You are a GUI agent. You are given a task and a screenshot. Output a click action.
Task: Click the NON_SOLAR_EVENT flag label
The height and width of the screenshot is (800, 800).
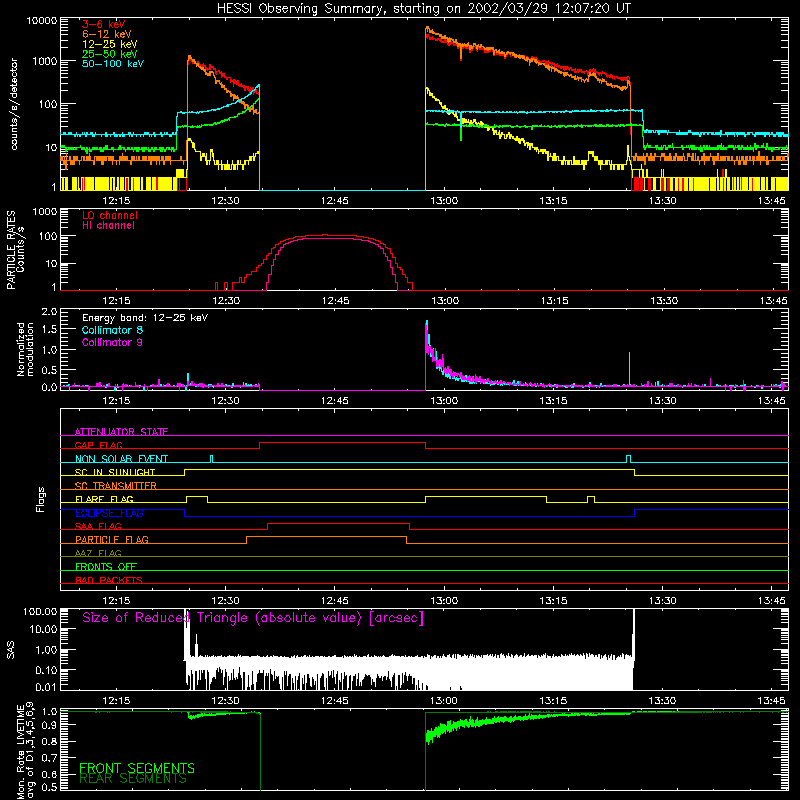pyautogui.click(x=121, y=459)
